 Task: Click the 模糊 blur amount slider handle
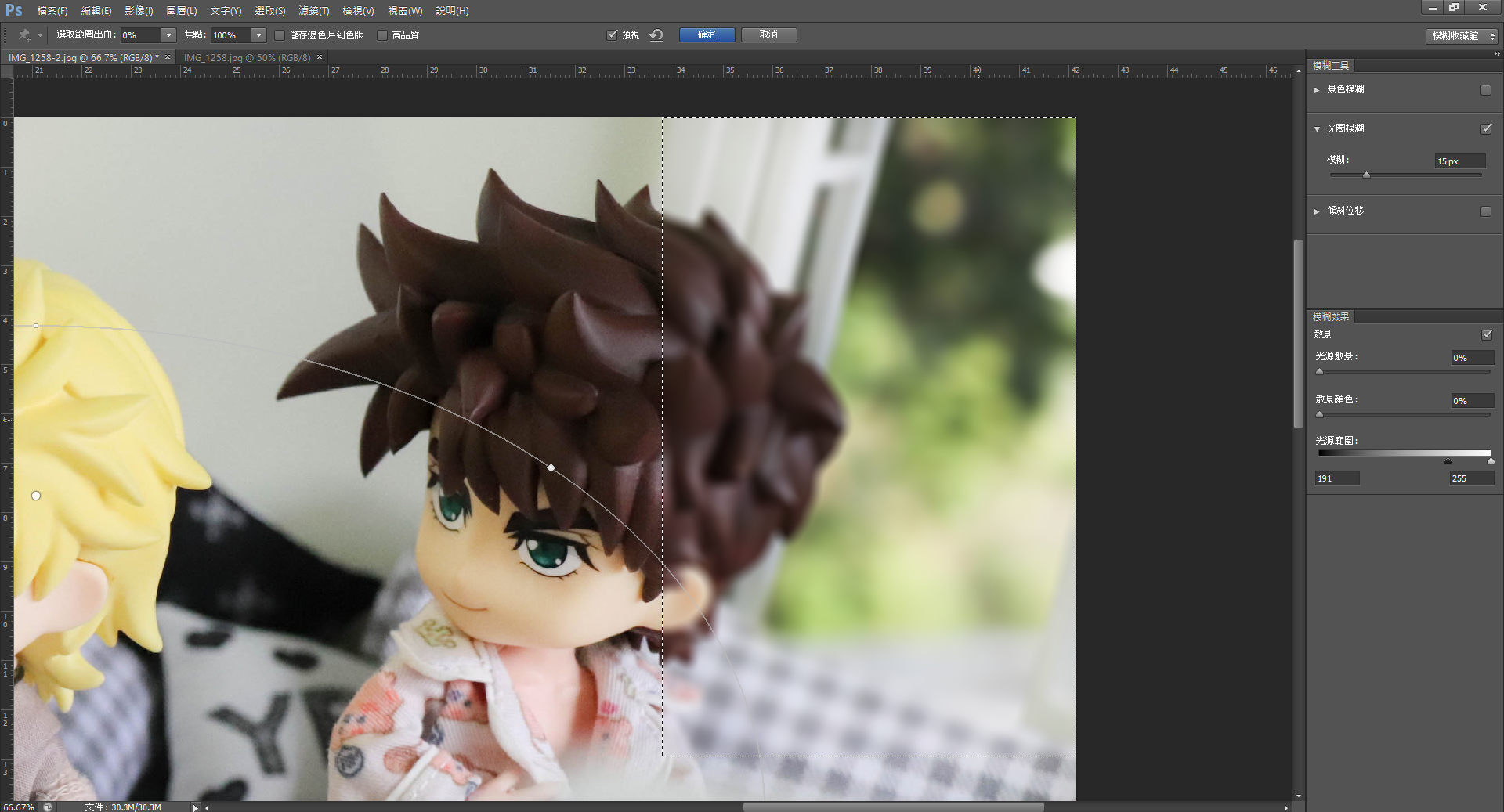(1366, 175)
